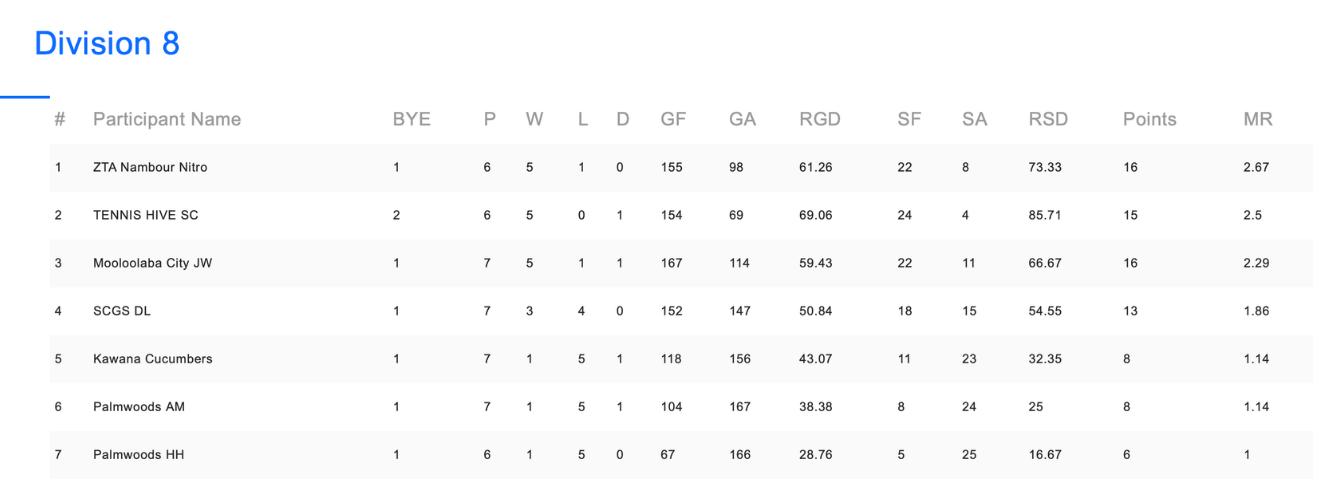Sort by the BYE column header
1322x488 pixels.
click(x=412, y=119)
